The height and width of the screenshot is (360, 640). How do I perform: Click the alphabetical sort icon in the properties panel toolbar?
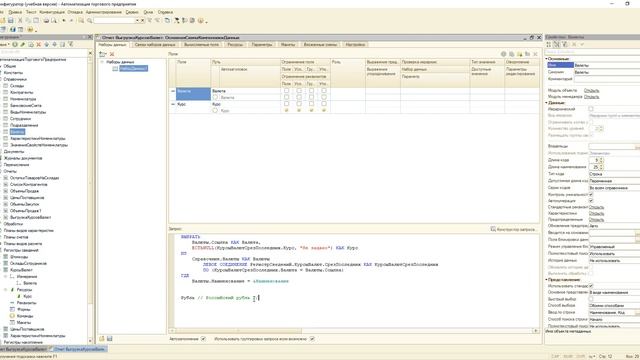point(556,44)
